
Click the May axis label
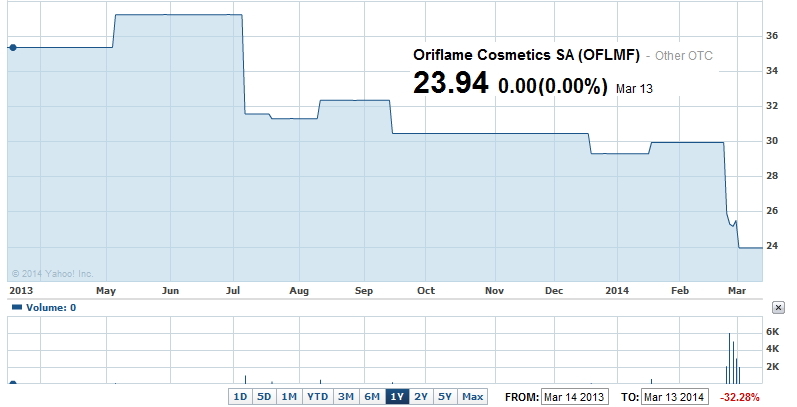pyautogui.click(x=106, y=291)
